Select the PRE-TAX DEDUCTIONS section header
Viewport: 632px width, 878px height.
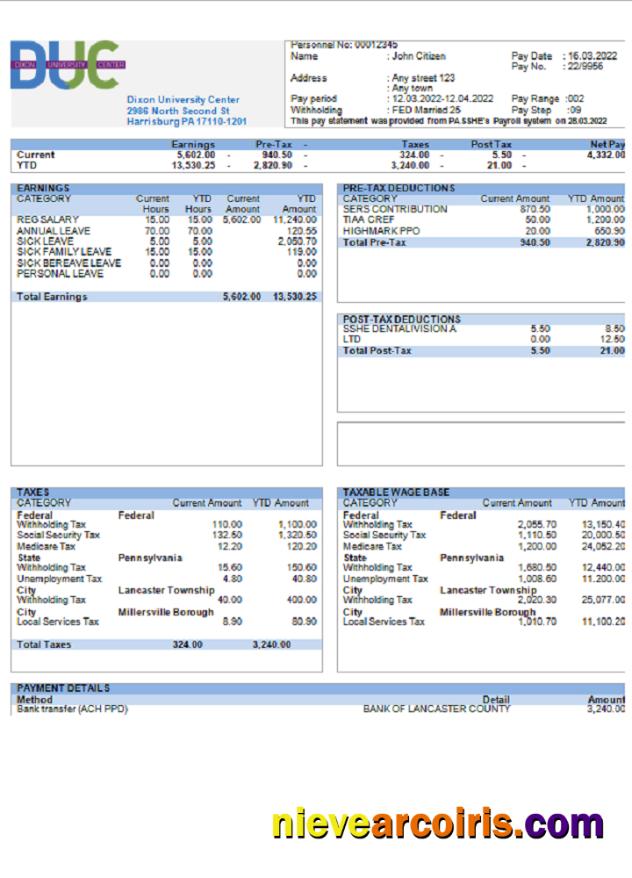398,188
